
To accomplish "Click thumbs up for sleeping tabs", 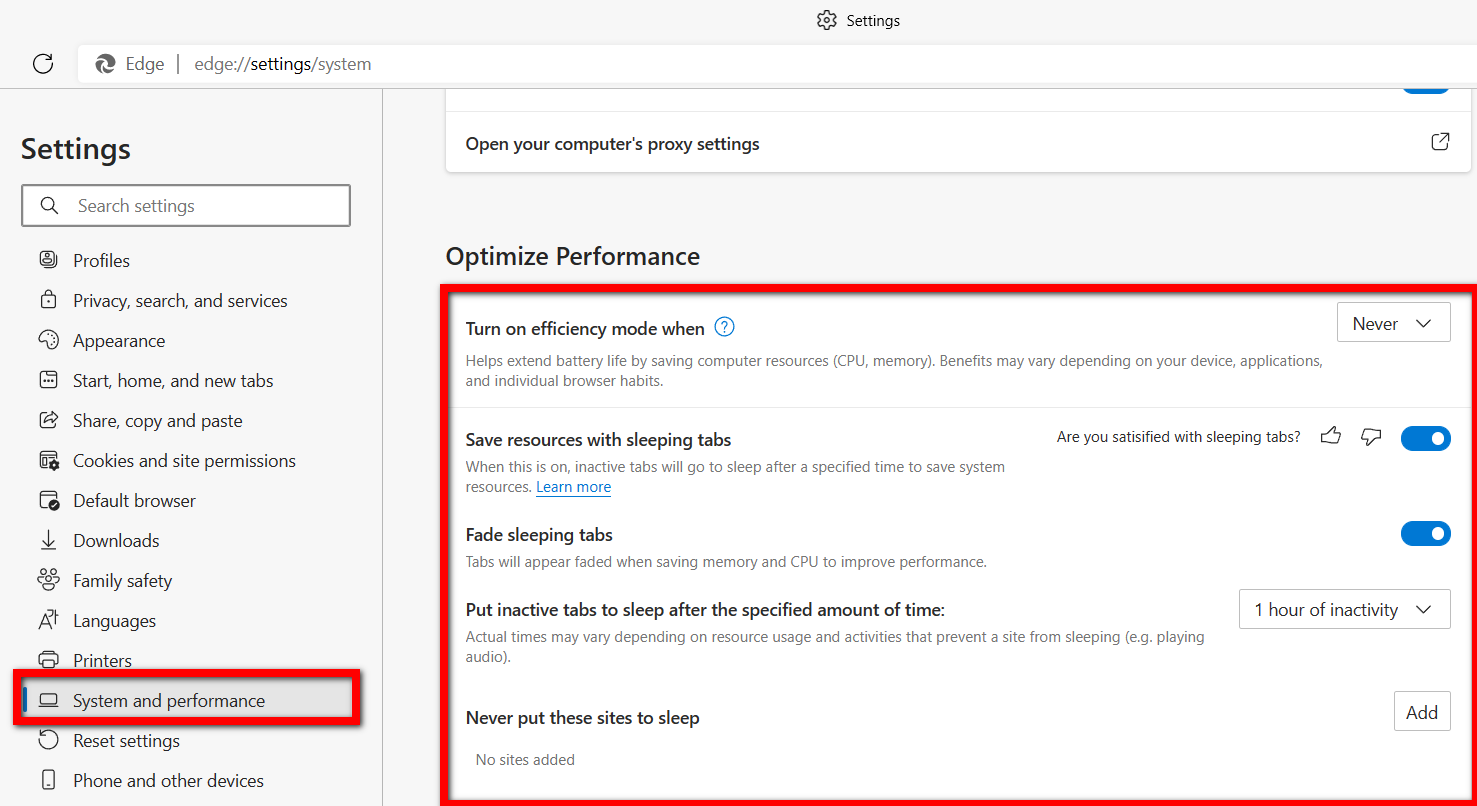I will [x=1330, y=436].
